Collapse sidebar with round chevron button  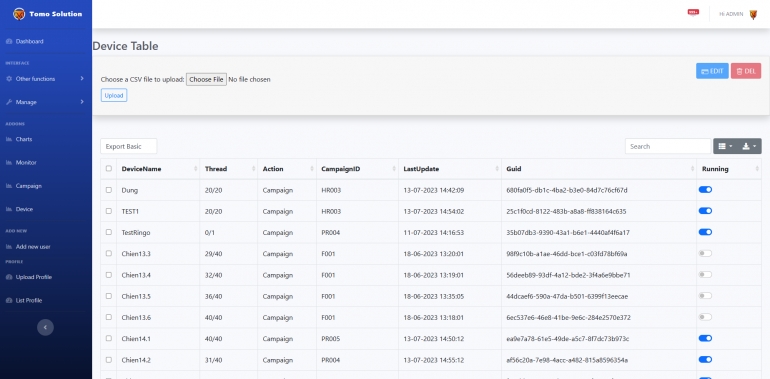tap(45, 327)
